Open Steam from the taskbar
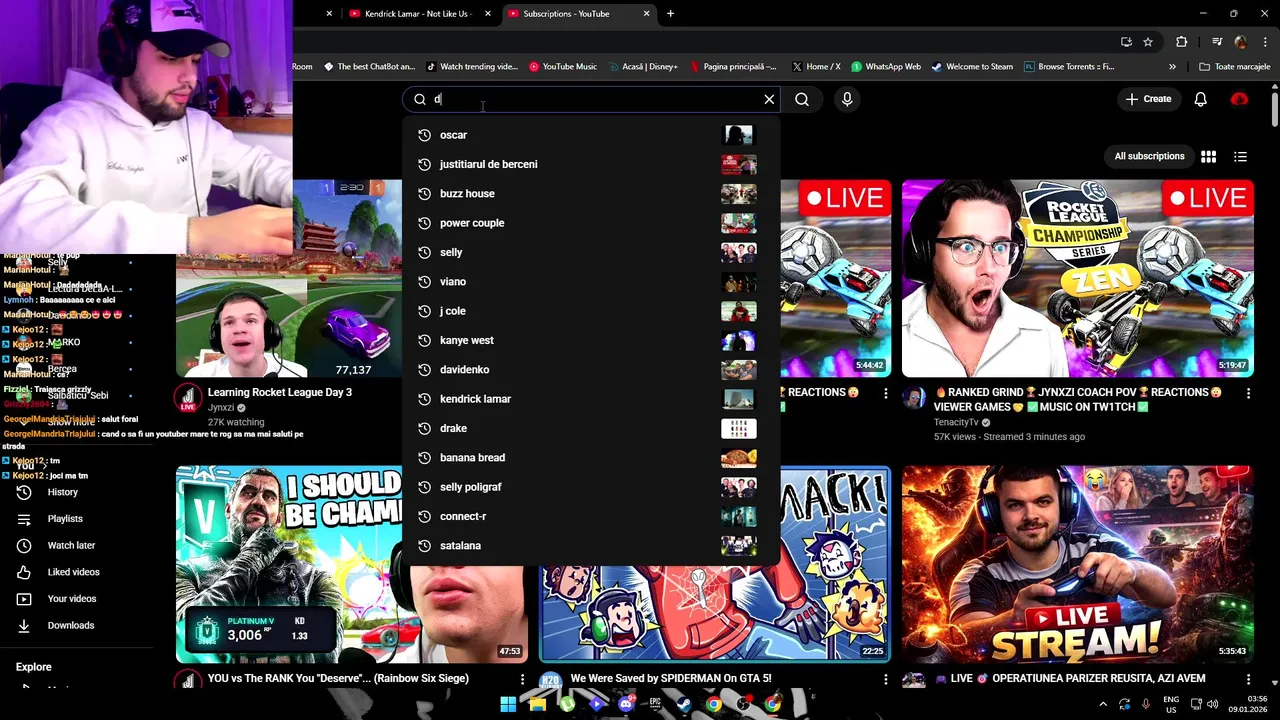Image resolution: width=1280 pixels, height=720 pixels. click(x=685, y=704)
